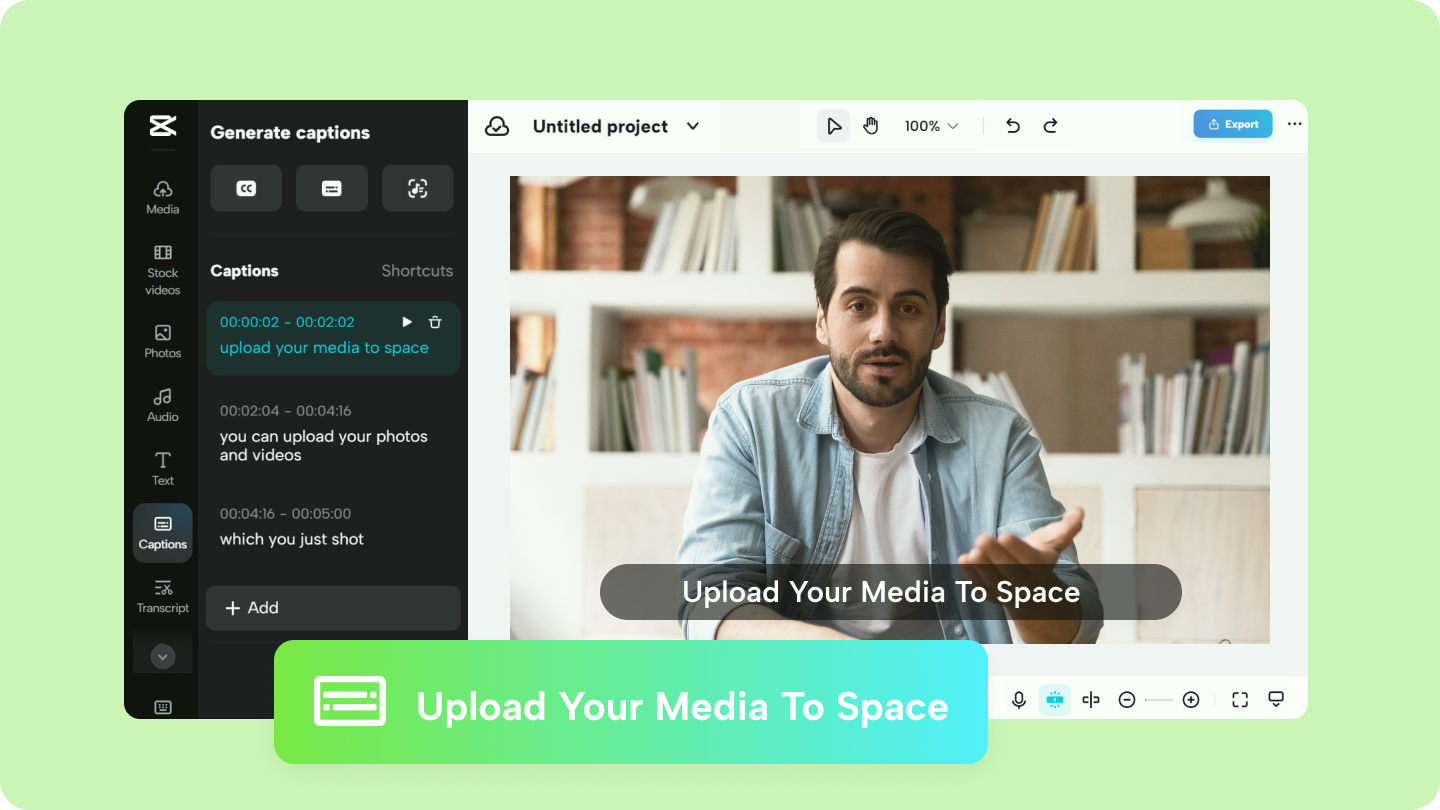Open the Shortcuts link
The height and width of the screenshot is (810, 1440).
pos(417,271)
